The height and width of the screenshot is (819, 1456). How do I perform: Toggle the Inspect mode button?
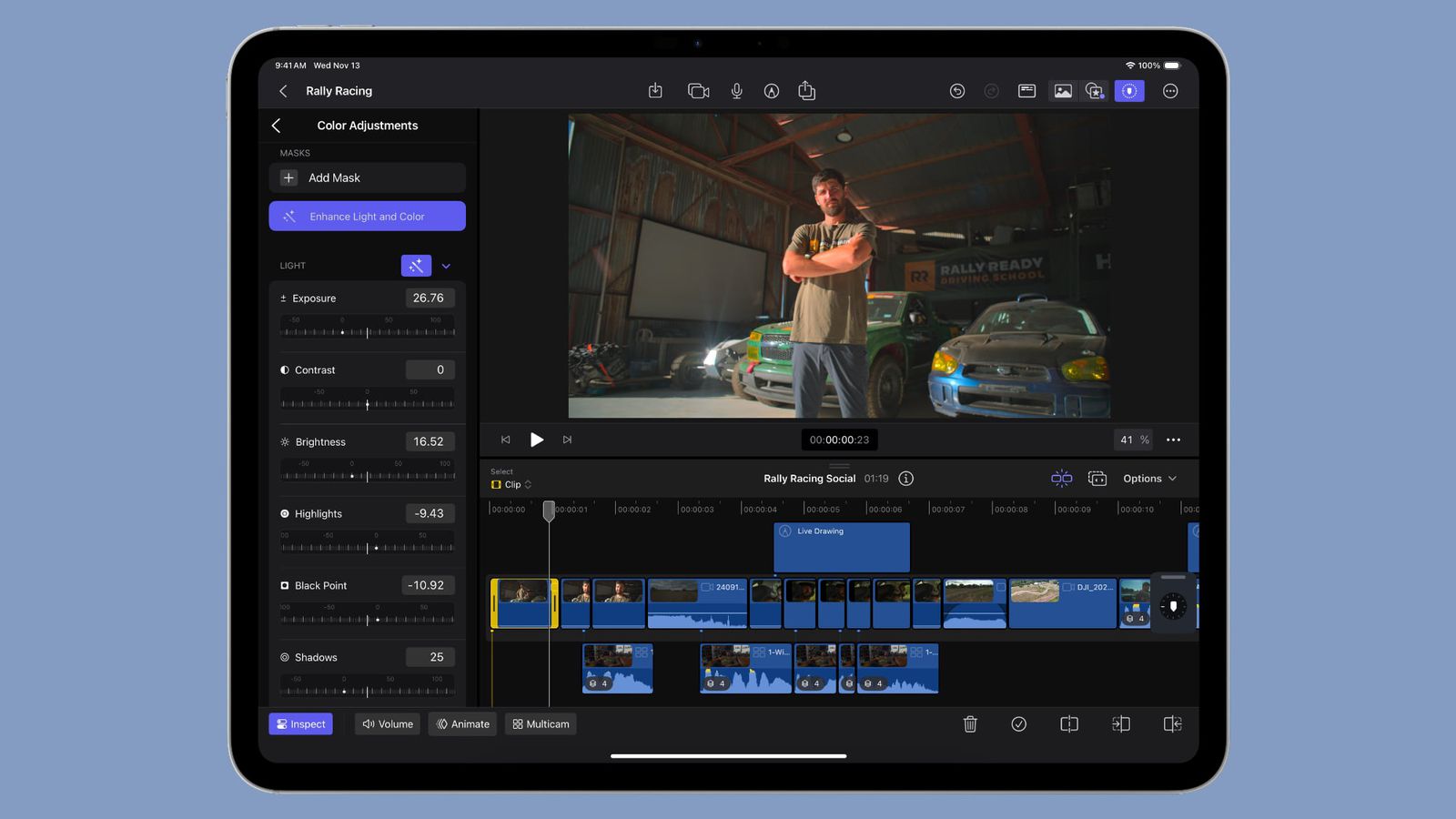pyautogui.click(x=300, y=723)
